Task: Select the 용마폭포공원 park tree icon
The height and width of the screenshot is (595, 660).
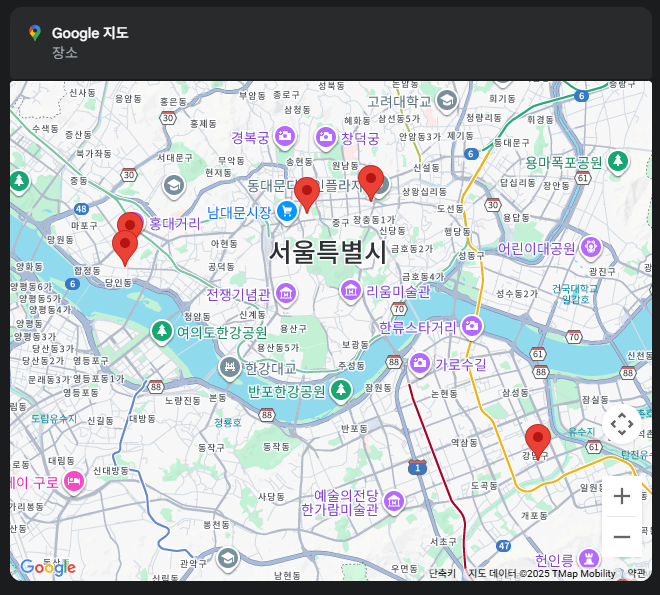Action: [618, 161]
